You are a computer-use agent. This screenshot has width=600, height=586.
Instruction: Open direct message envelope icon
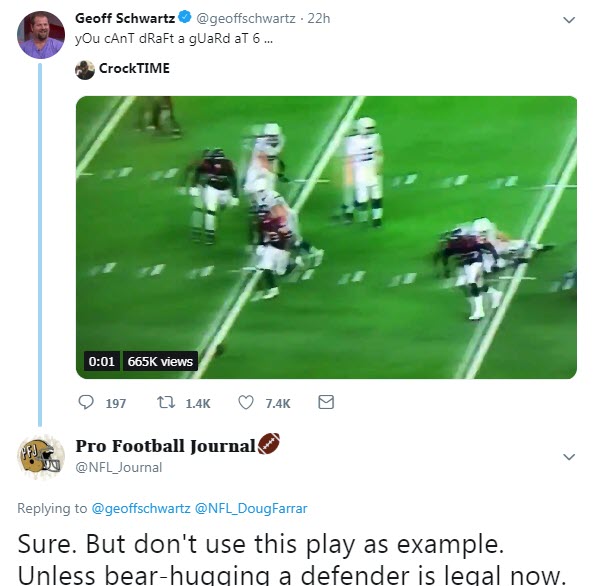coord(325,403)
